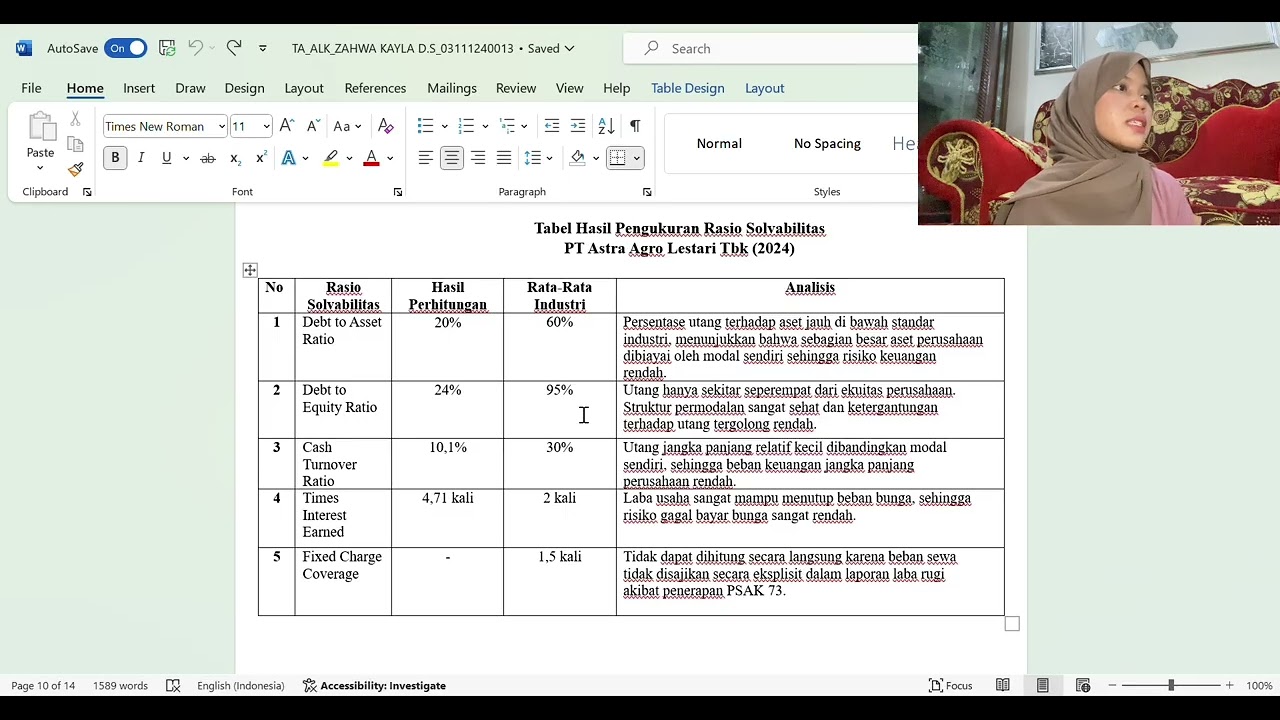
Task: Apply subscript formatting
Action: tap(235, 158)
